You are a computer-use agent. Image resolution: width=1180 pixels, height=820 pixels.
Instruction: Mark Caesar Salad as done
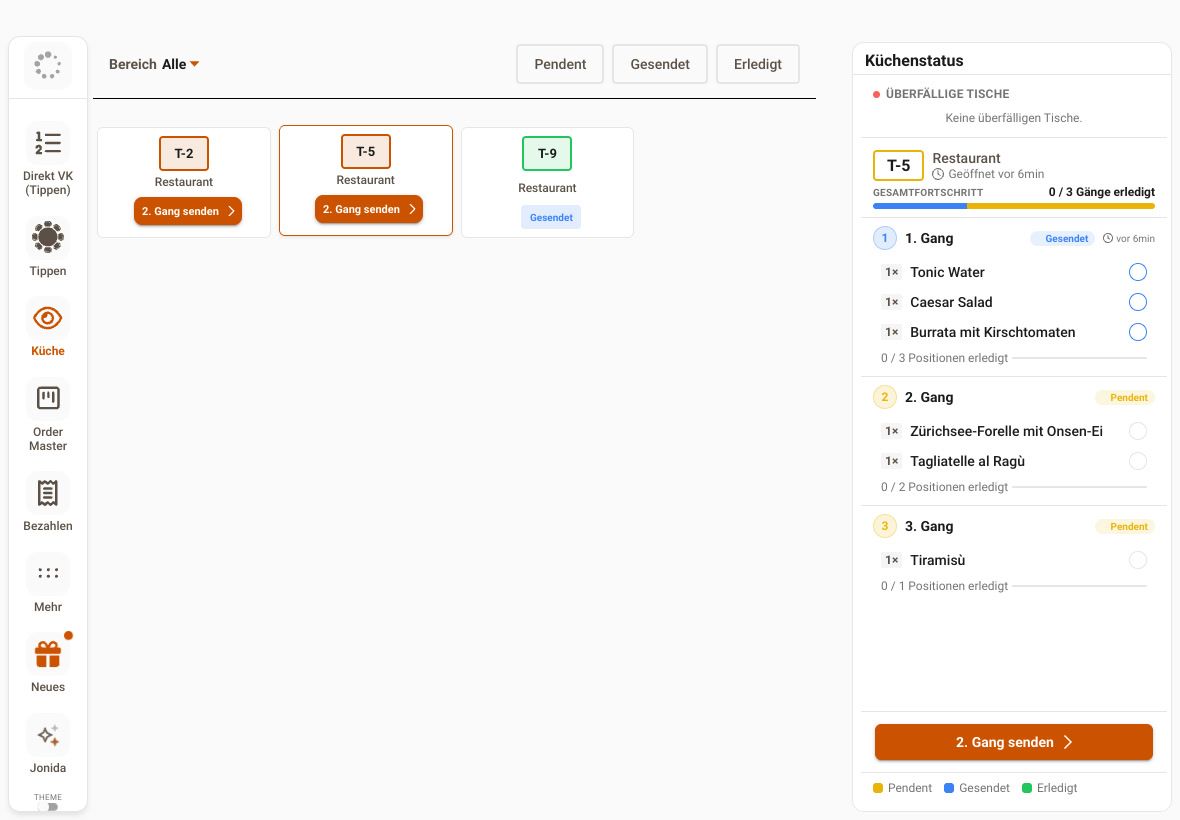tap(1138, 302)
